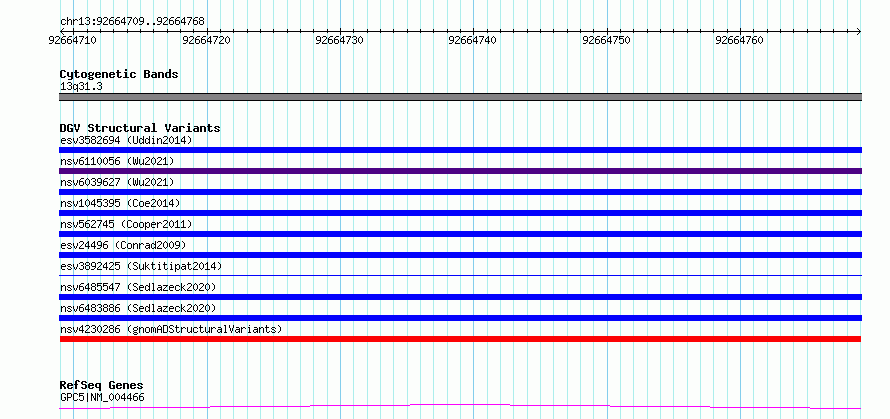Image resolution: width=890 pixels, height=419 pixels.
Task: Click ruler position 92664720
Action: tap(206, 40)
